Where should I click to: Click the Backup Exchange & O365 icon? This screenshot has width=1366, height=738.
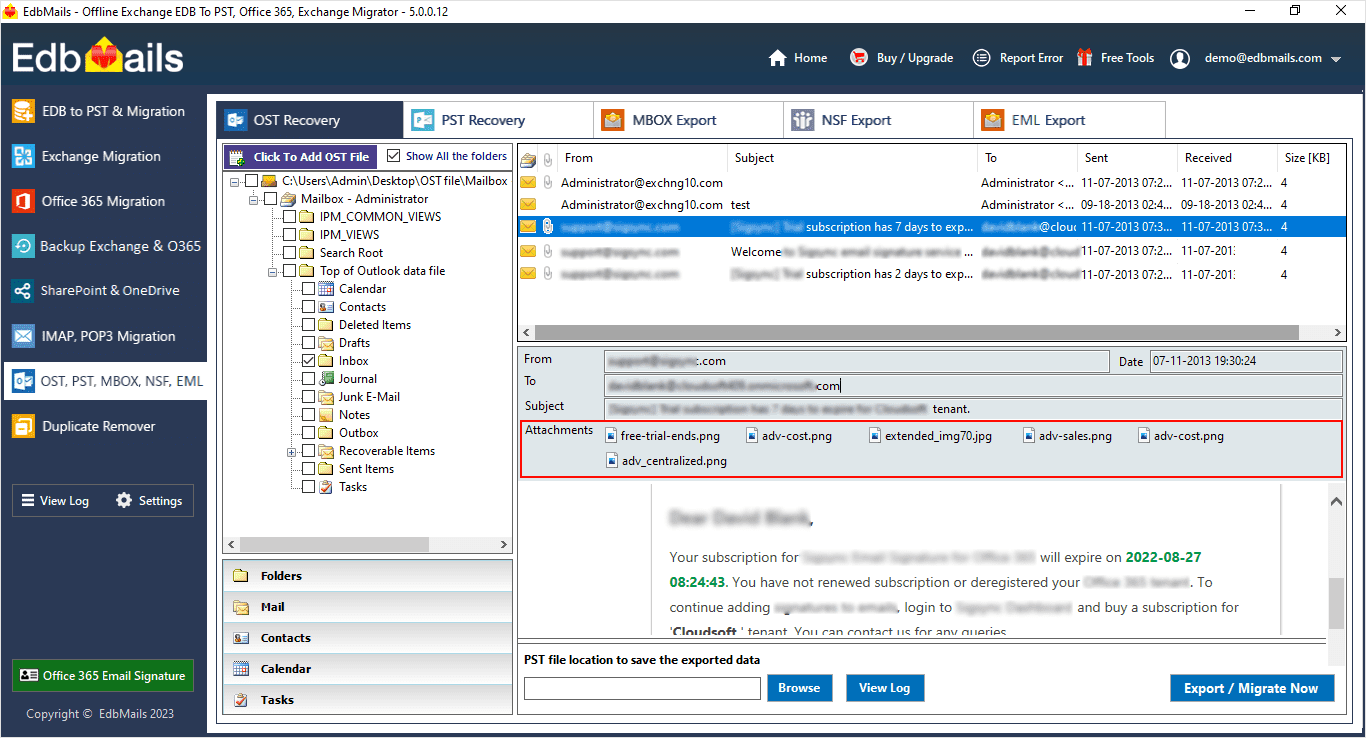(x=23, y=246)
